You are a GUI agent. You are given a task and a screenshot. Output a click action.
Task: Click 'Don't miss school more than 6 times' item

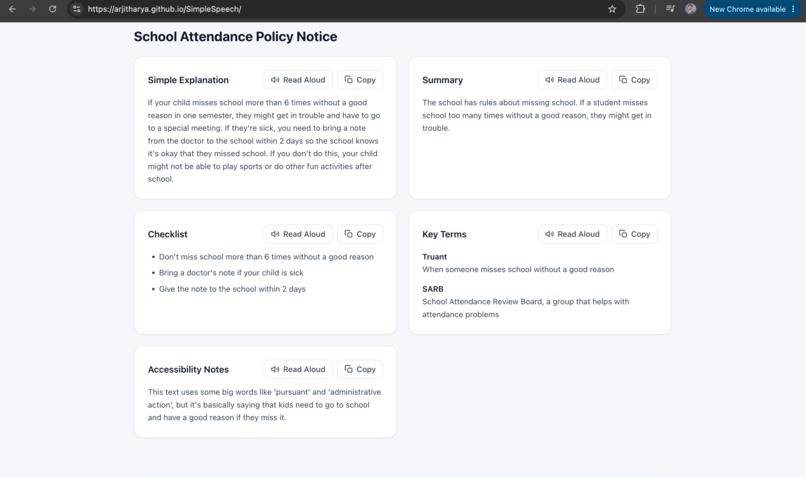coord(266,256)
